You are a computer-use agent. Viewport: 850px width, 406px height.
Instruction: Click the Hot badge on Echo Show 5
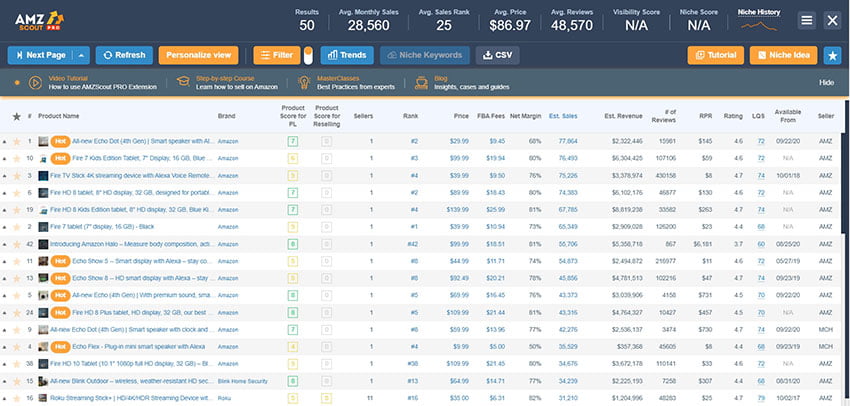coord(60,261)
